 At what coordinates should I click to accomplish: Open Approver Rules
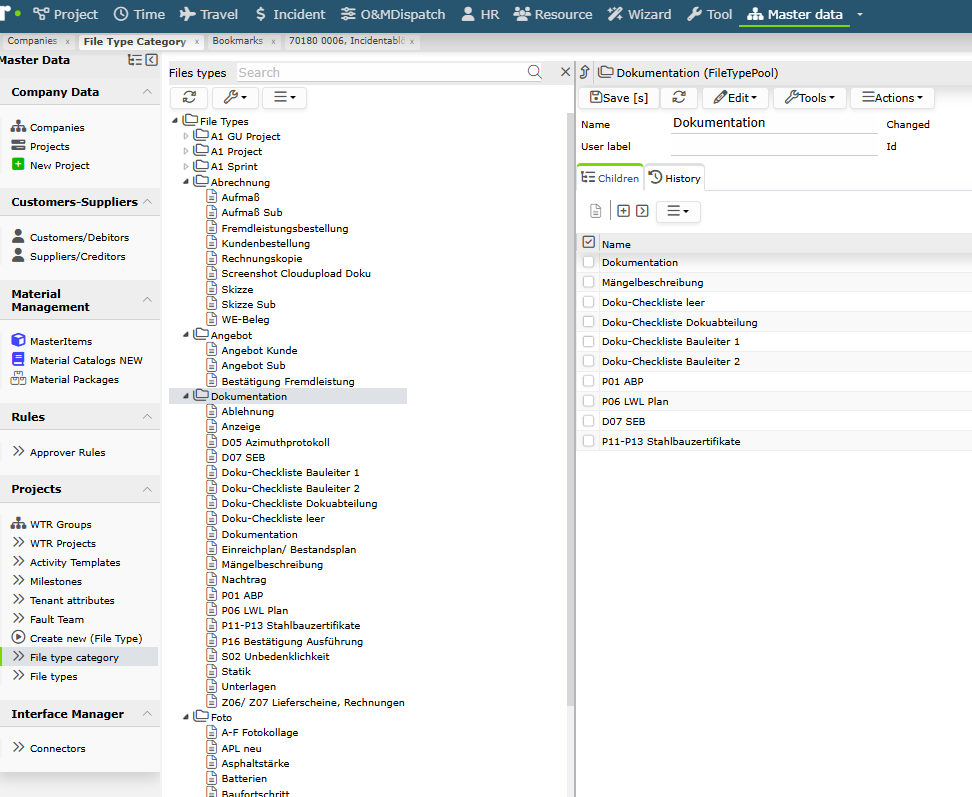click(59, 452)
